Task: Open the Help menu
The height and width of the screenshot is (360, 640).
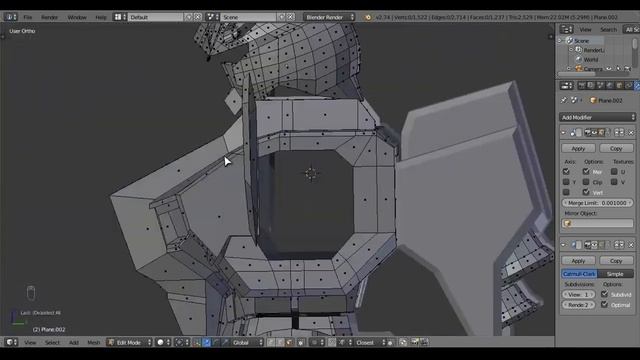Action: [100, 17]
